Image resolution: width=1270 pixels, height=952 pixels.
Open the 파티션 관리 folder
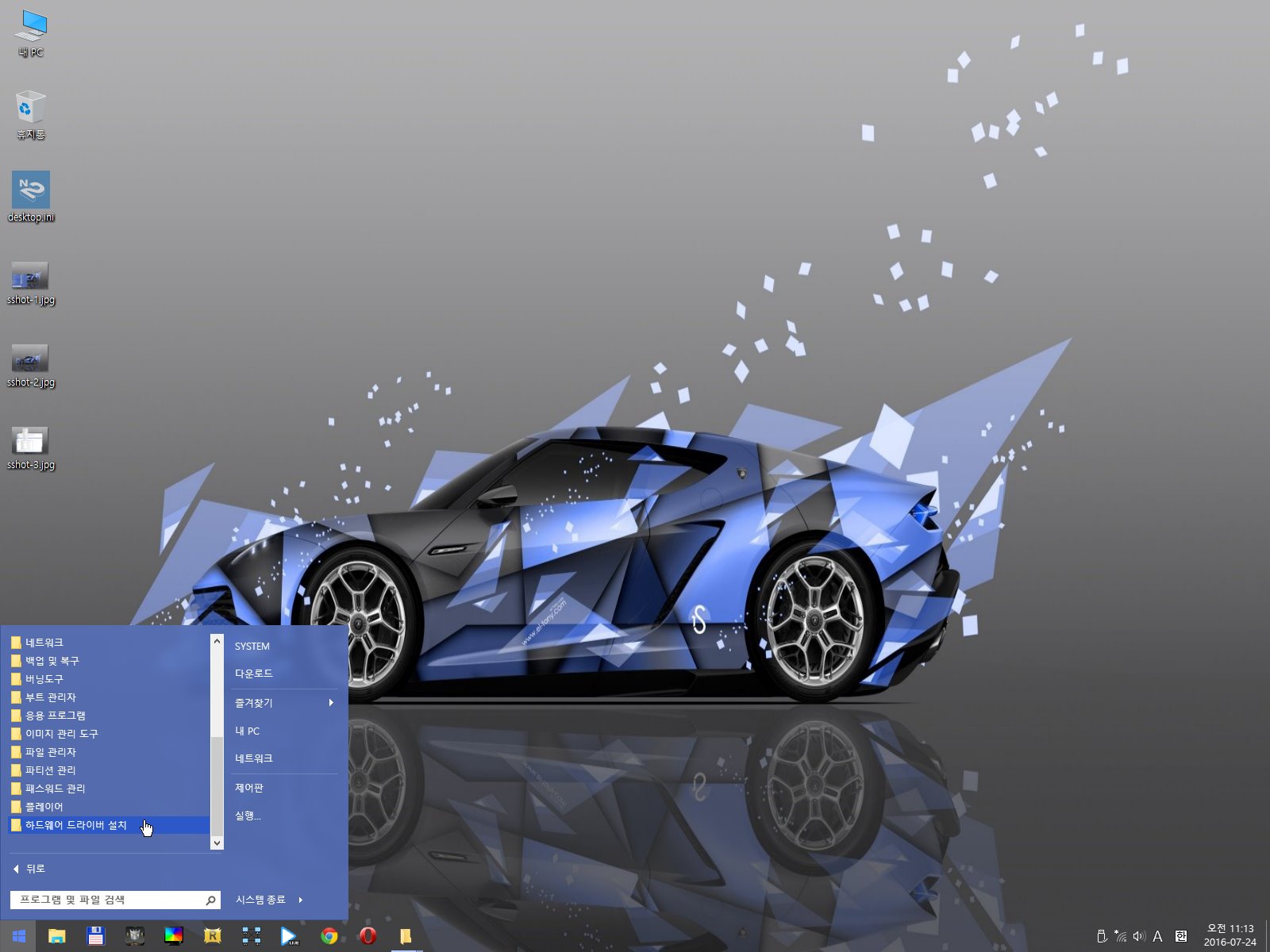pos(109,770)
